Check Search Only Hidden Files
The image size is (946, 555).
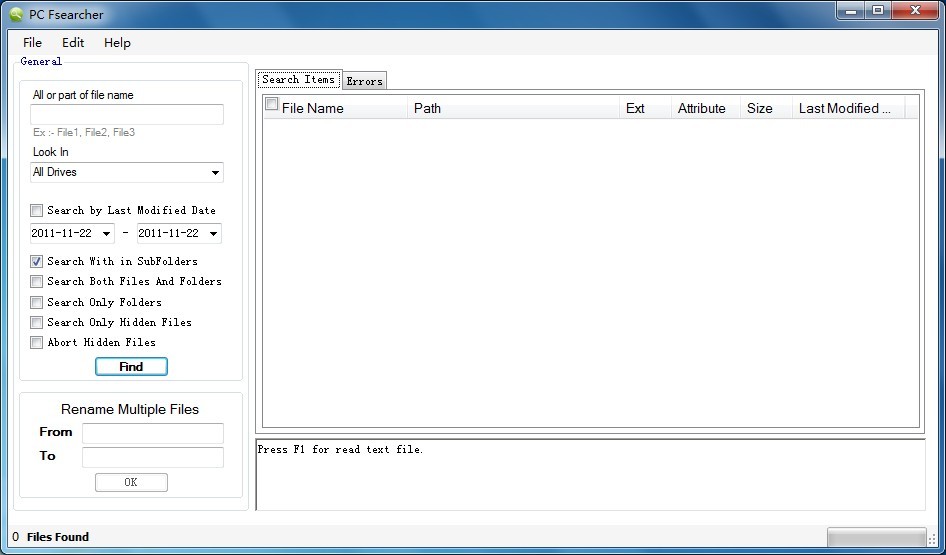[37, 322]
